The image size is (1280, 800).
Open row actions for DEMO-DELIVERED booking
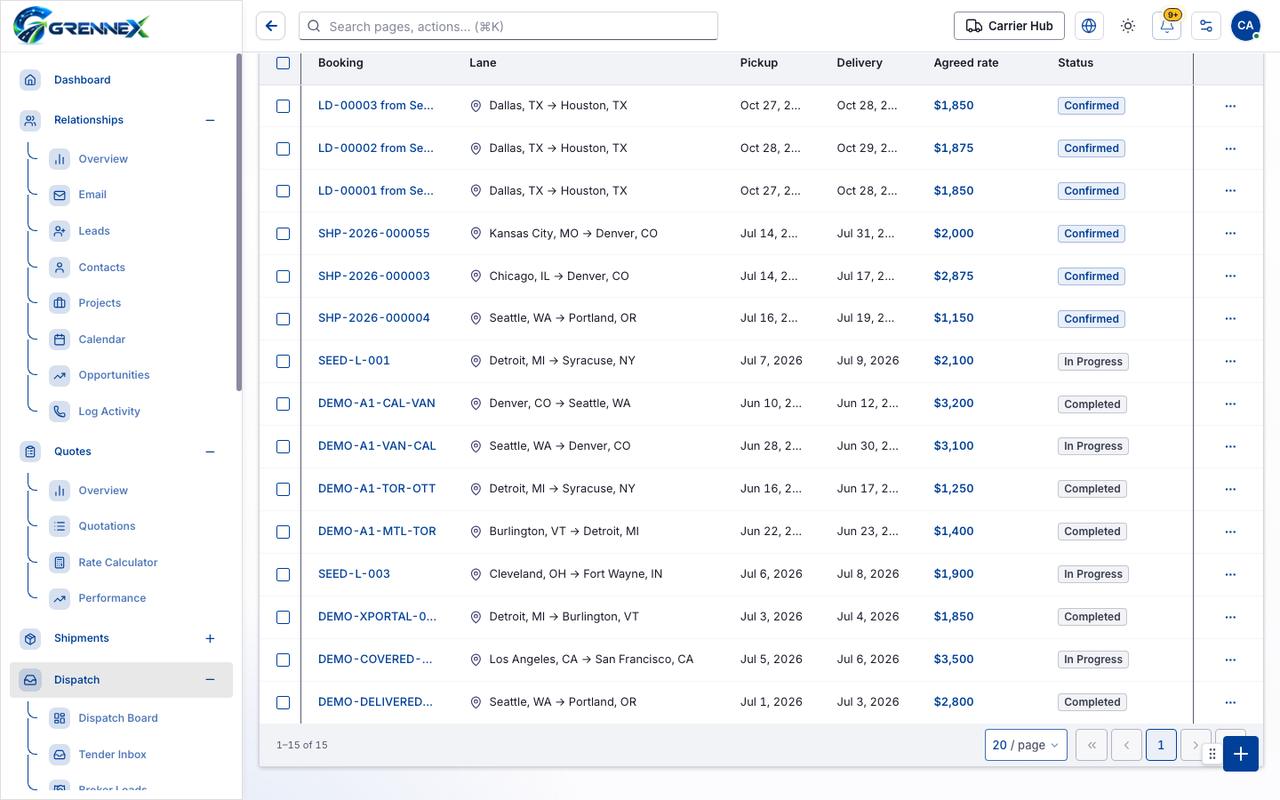pos(1230,702)
